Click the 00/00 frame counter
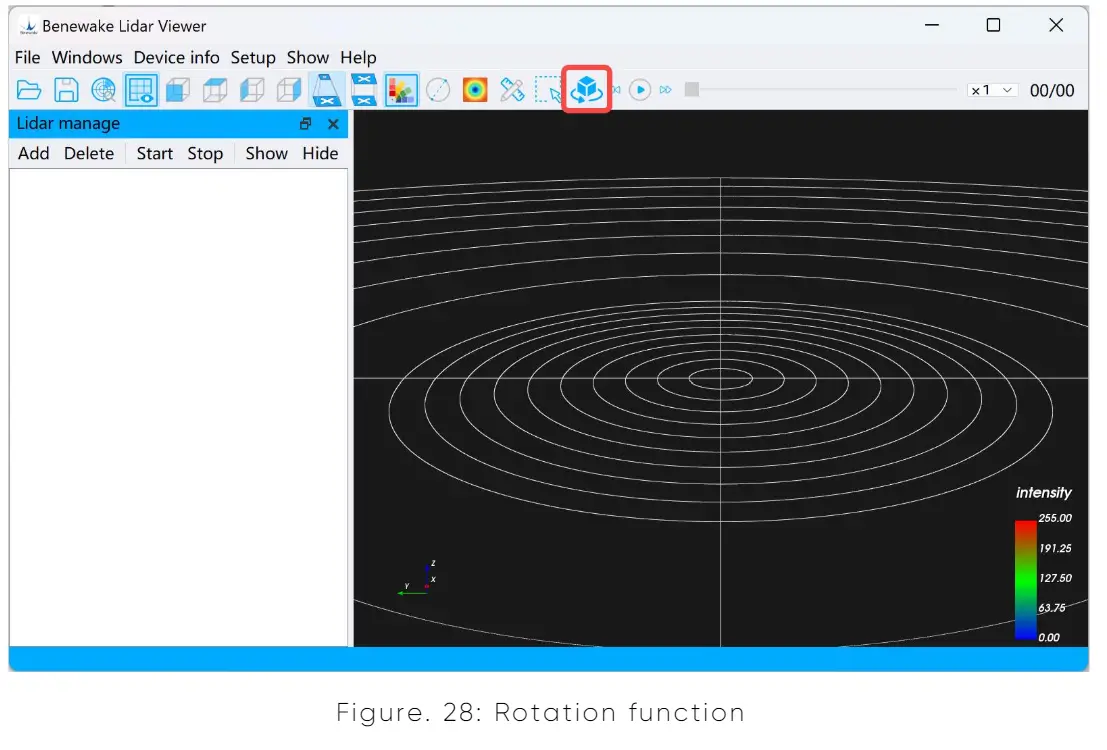The width and height of the screenshot is (1107, 750). point(1052,90)
